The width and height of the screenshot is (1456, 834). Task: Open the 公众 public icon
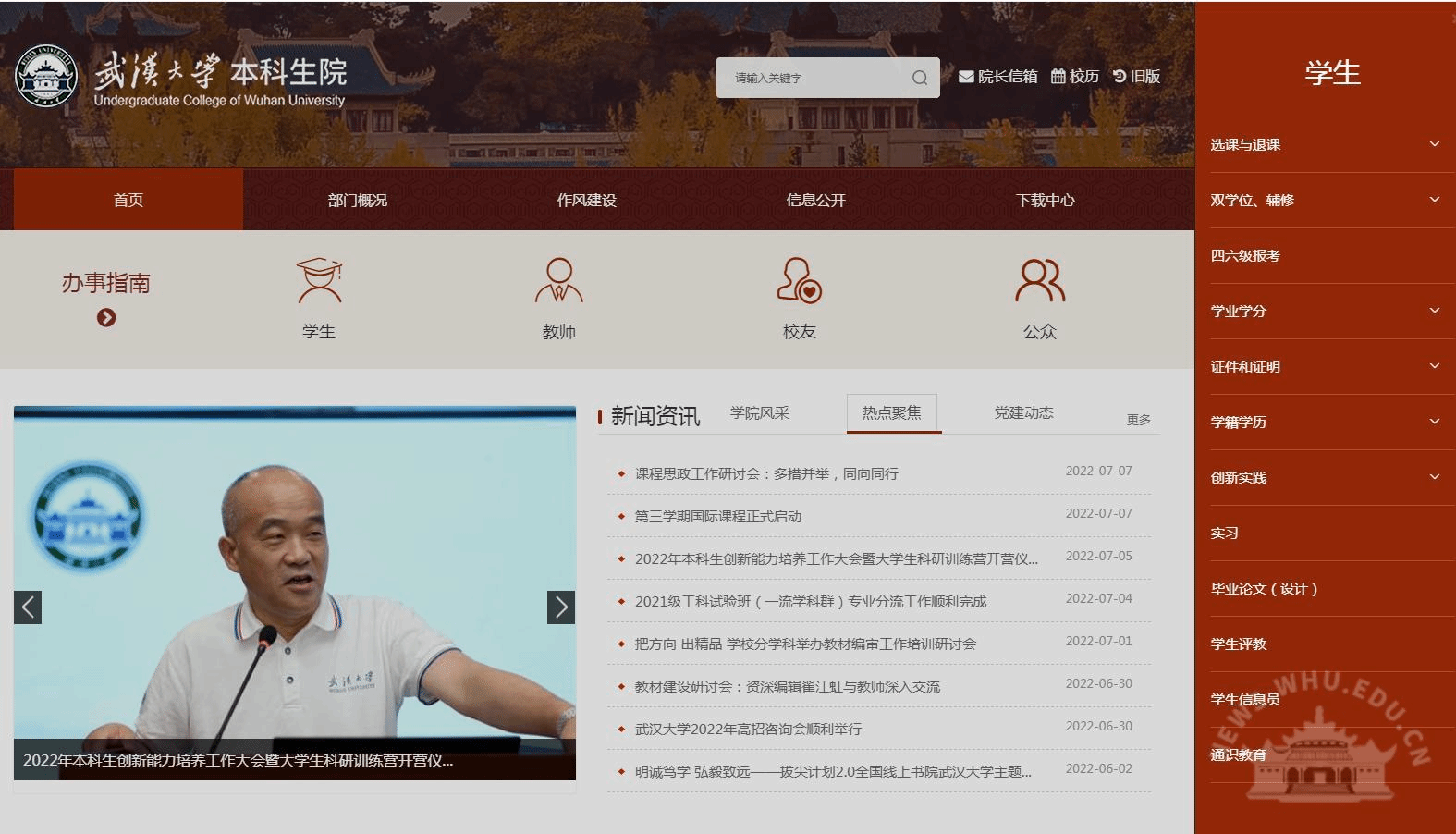(x=1040, y=281)
